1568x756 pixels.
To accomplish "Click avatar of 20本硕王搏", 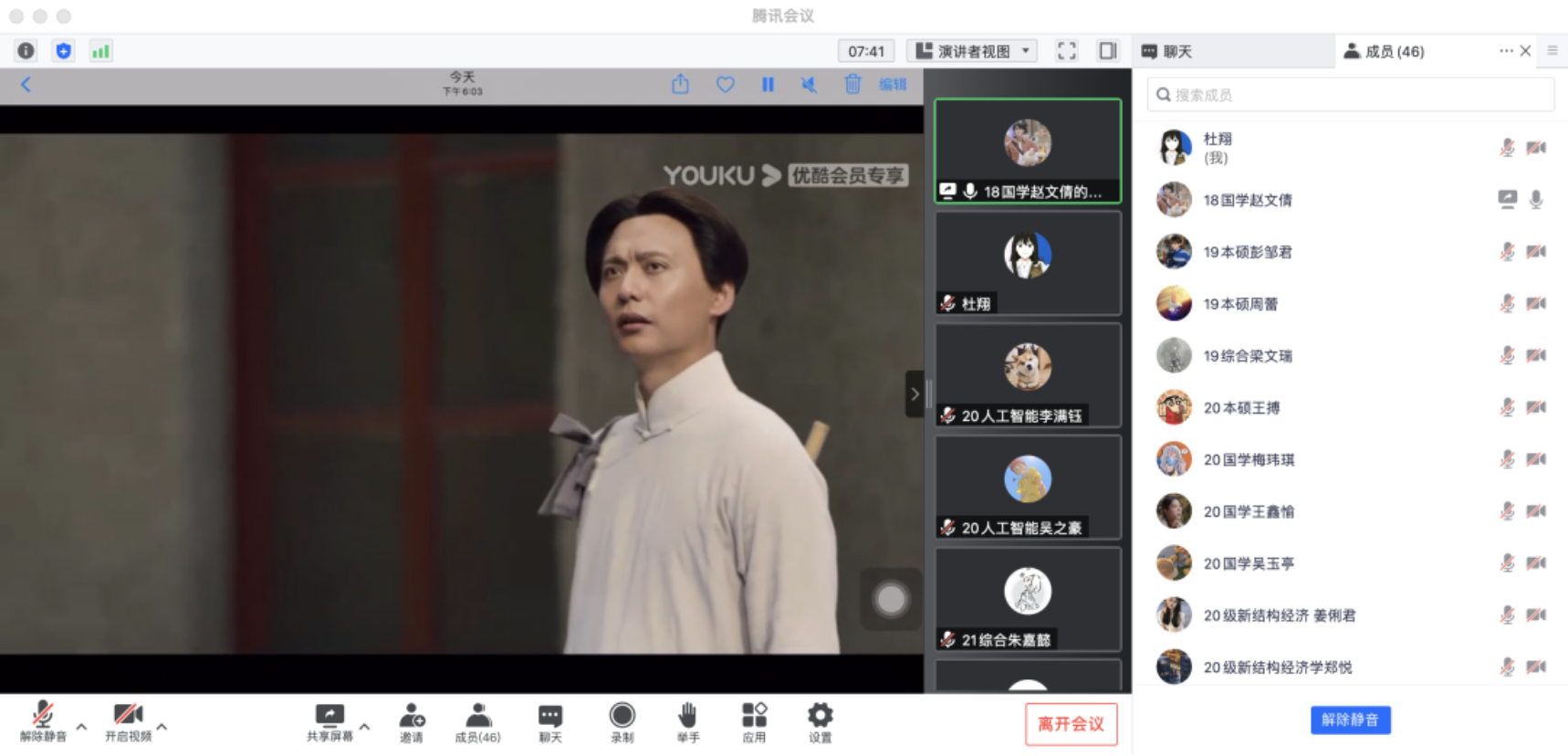I will coord(1174,407).
